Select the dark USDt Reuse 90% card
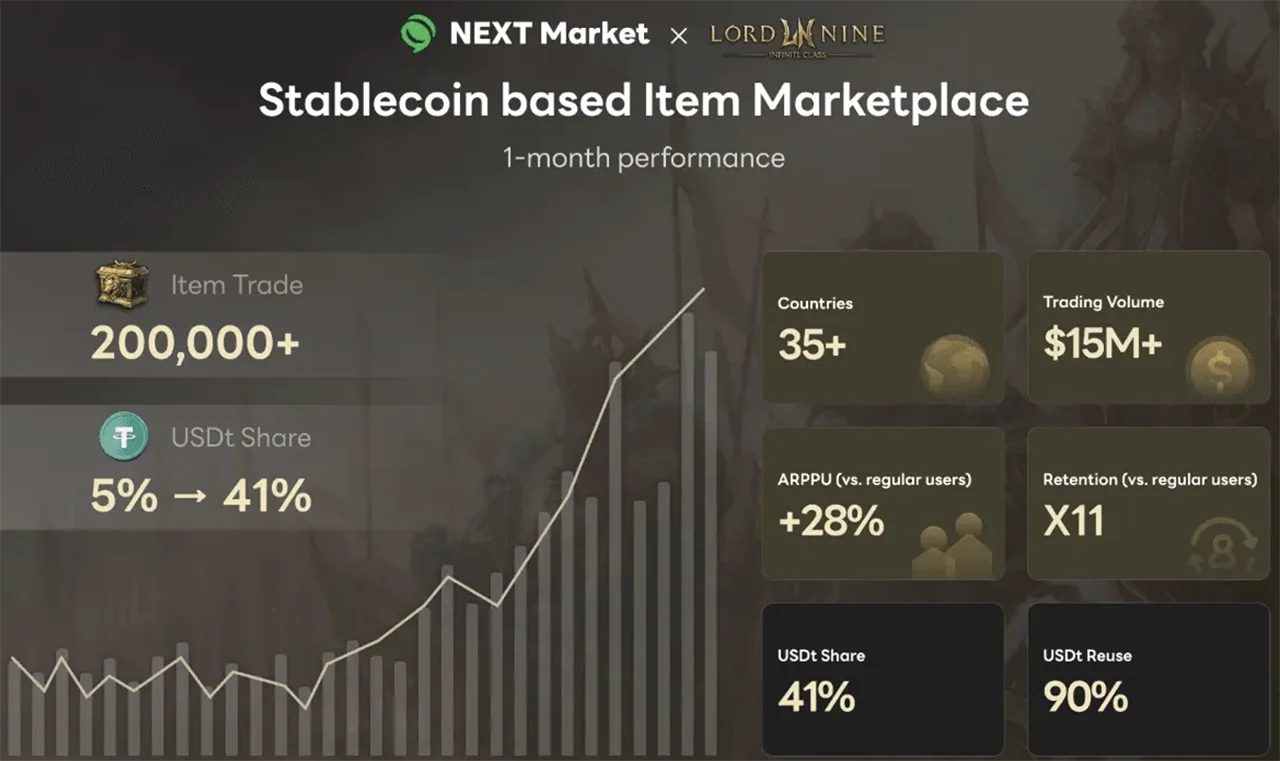The width and height of the screenshot is (1280, 761). tap(1148, 679)
